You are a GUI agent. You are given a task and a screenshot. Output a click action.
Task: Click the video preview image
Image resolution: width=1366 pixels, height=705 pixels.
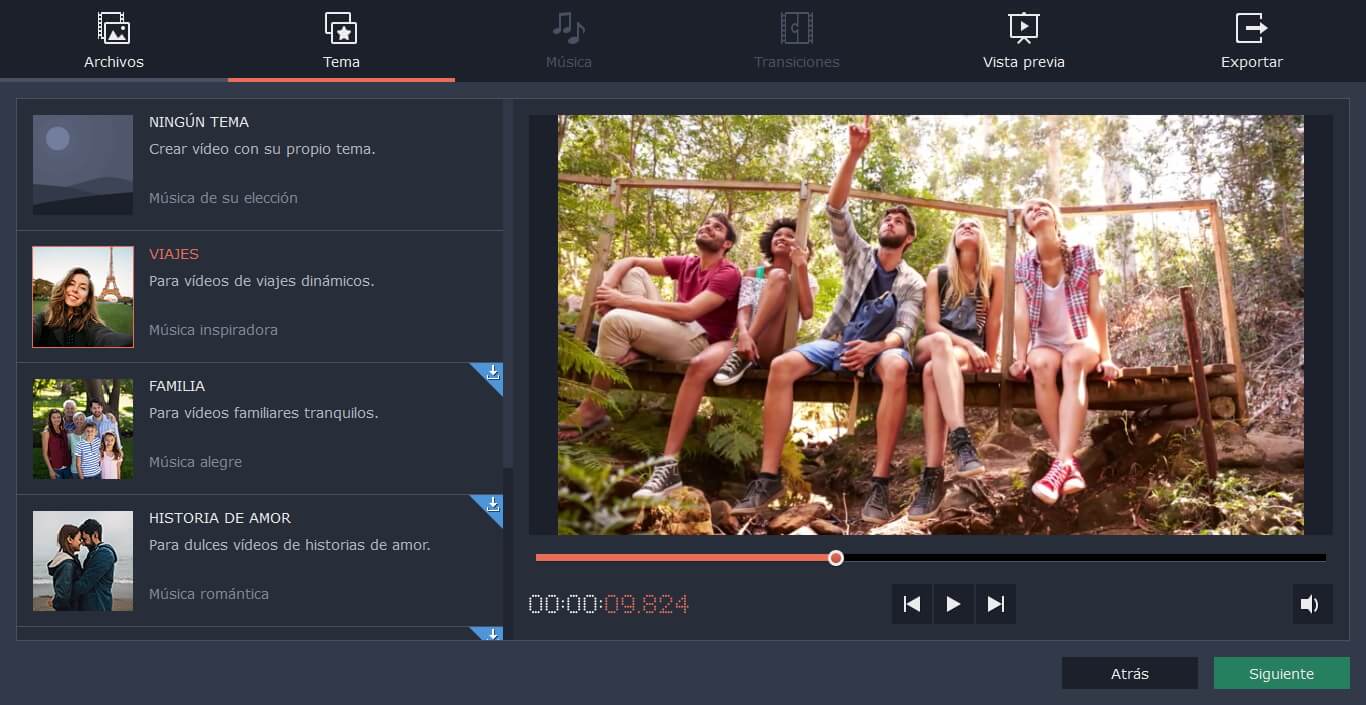931,325
